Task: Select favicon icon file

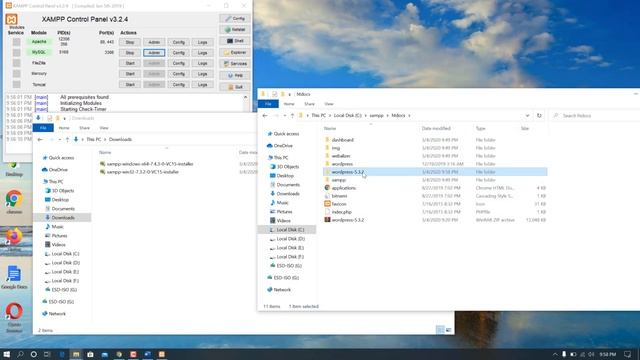Action: (339, 204)
